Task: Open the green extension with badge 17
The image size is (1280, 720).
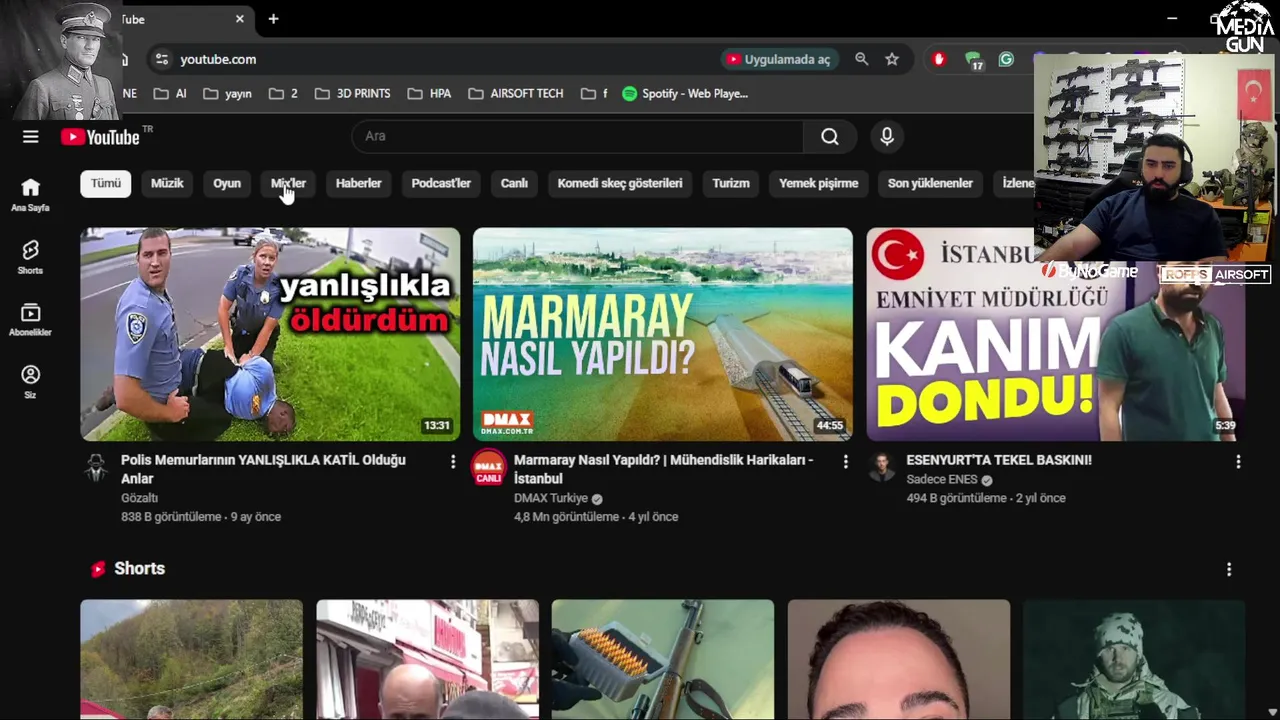Action: tap(973, 60)
